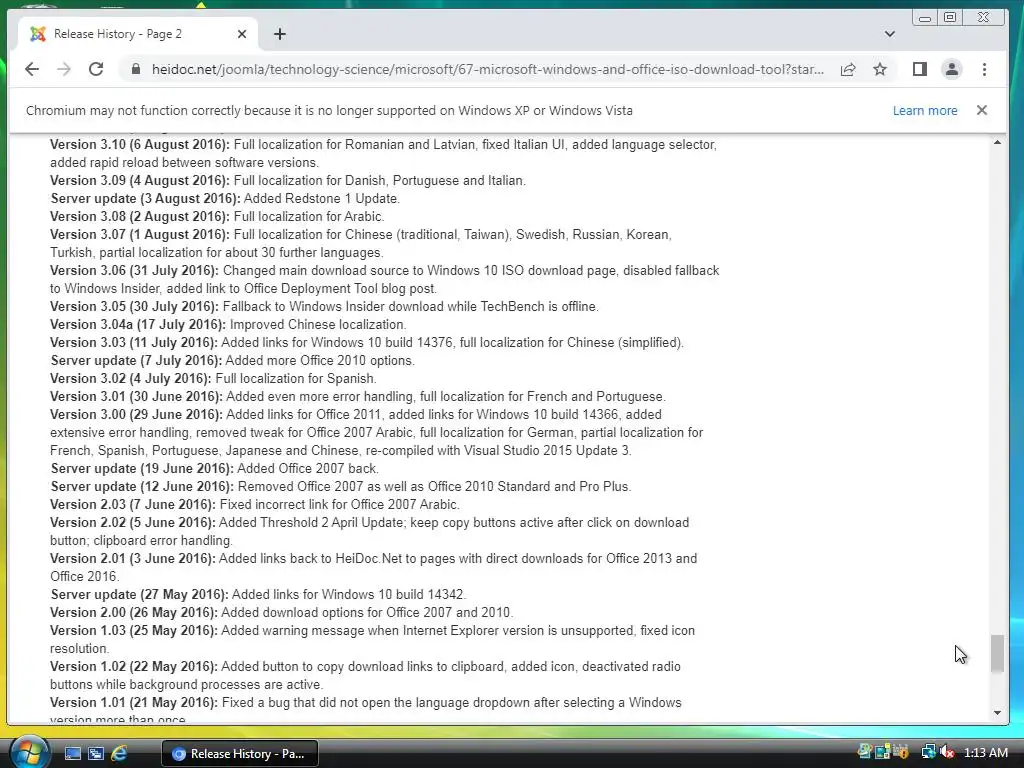
Task: Open the Windows Start orb
Action: [x=29, y=752]
